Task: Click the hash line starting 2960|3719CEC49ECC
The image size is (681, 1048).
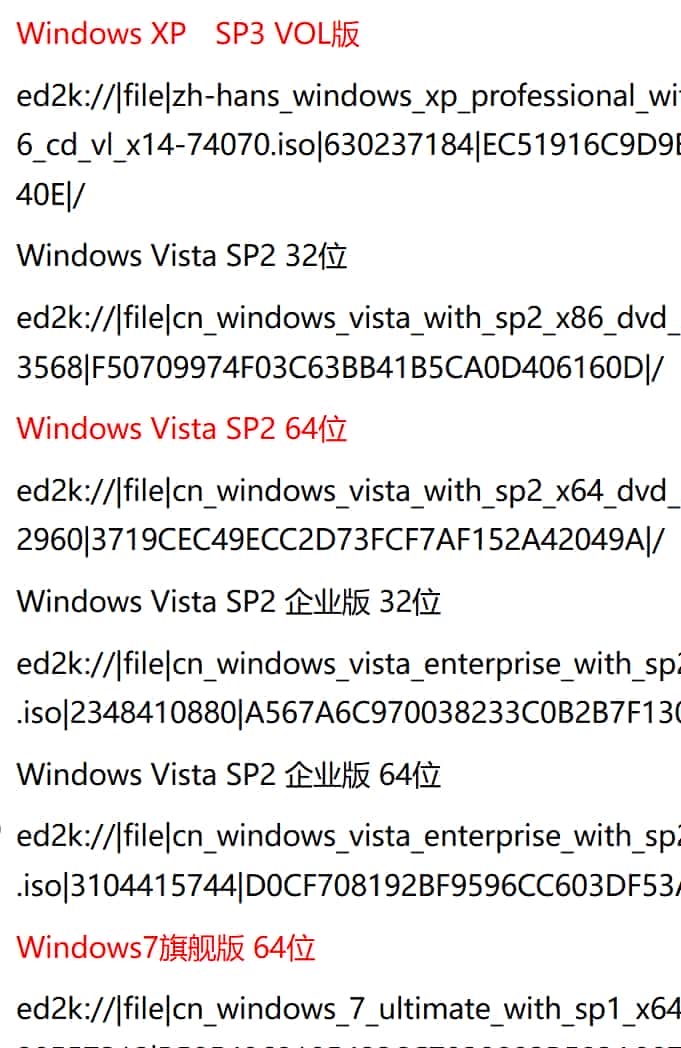Action: [340, 540]
